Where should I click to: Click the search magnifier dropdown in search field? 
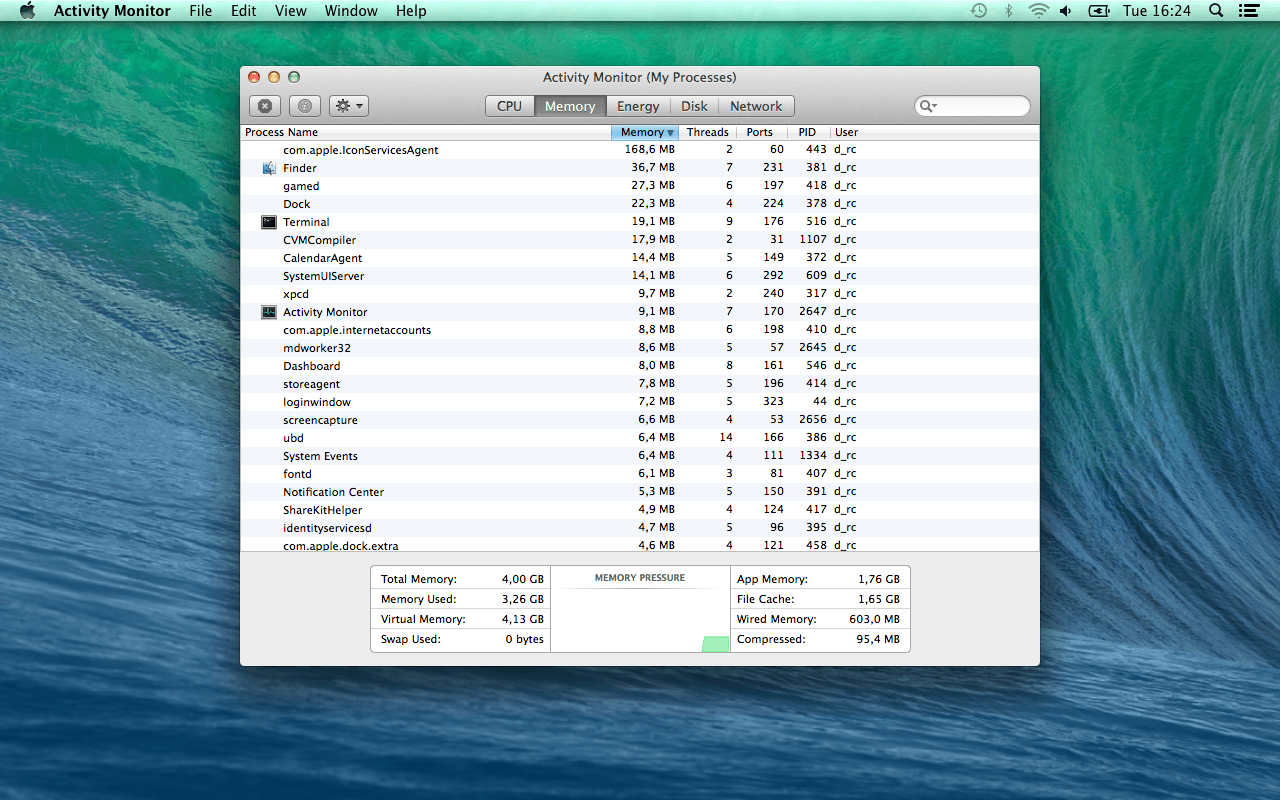pos(928,106)
